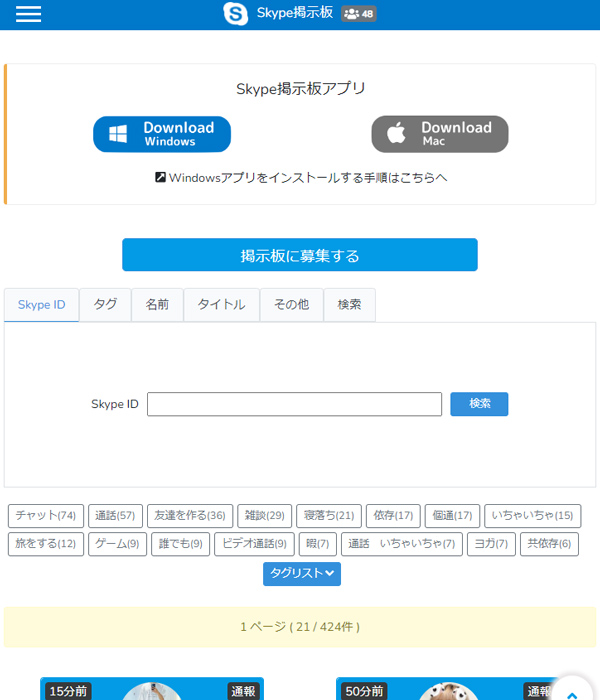Filter by 共依存(6) tag

click(x=549, y=544)
